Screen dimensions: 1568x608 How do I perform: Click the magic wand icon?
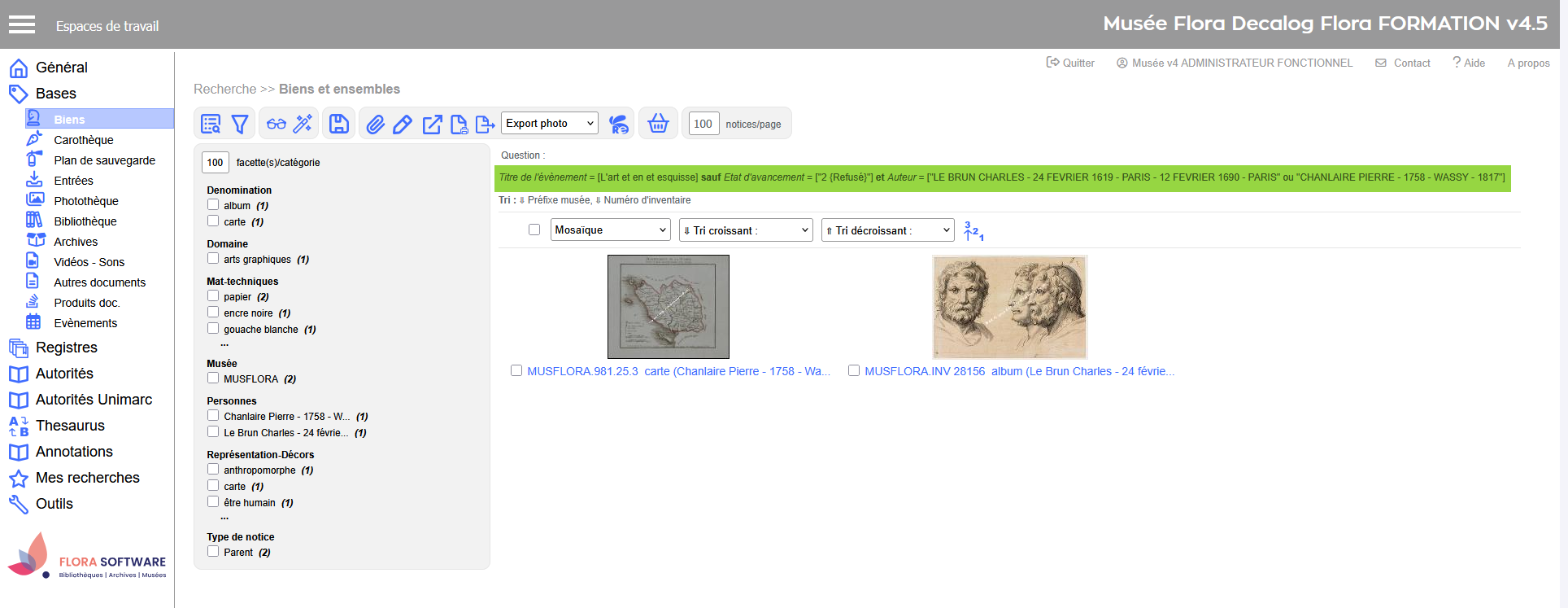[303, 124]
